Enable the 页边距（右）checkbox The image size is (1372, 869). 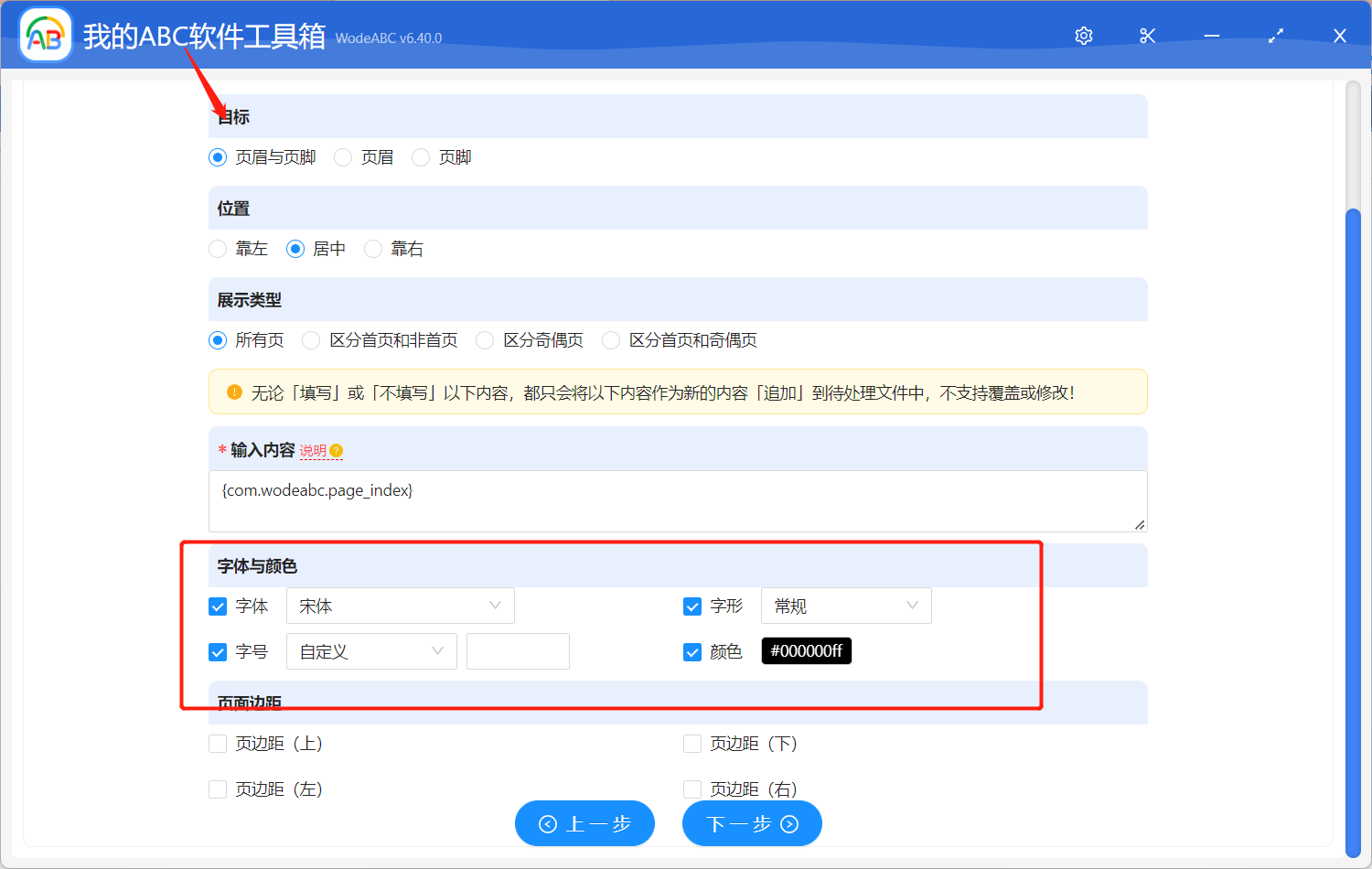pos(692,789)
